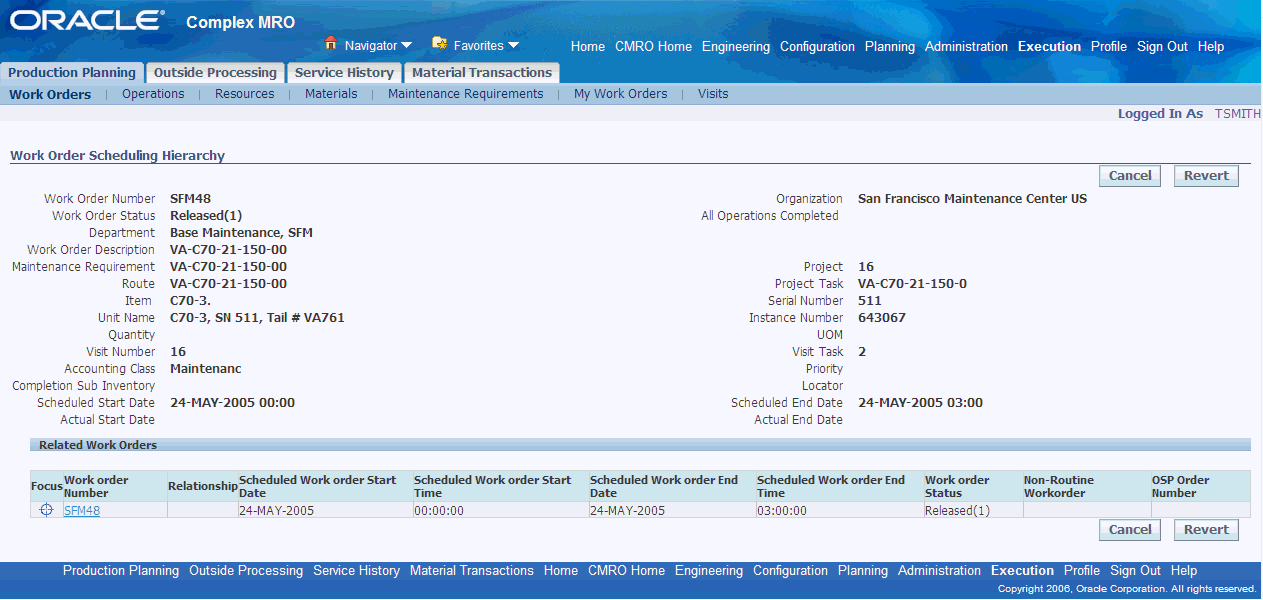
Task: Open the Visits subtab
Action: 713,94
